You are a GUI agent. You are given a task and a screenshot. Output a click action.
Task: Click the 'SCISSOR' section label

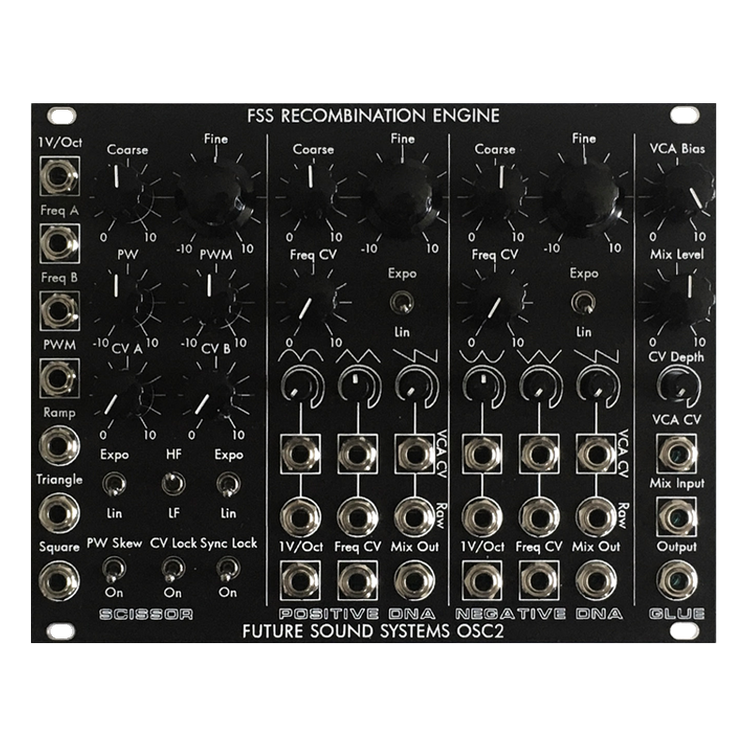146,614
